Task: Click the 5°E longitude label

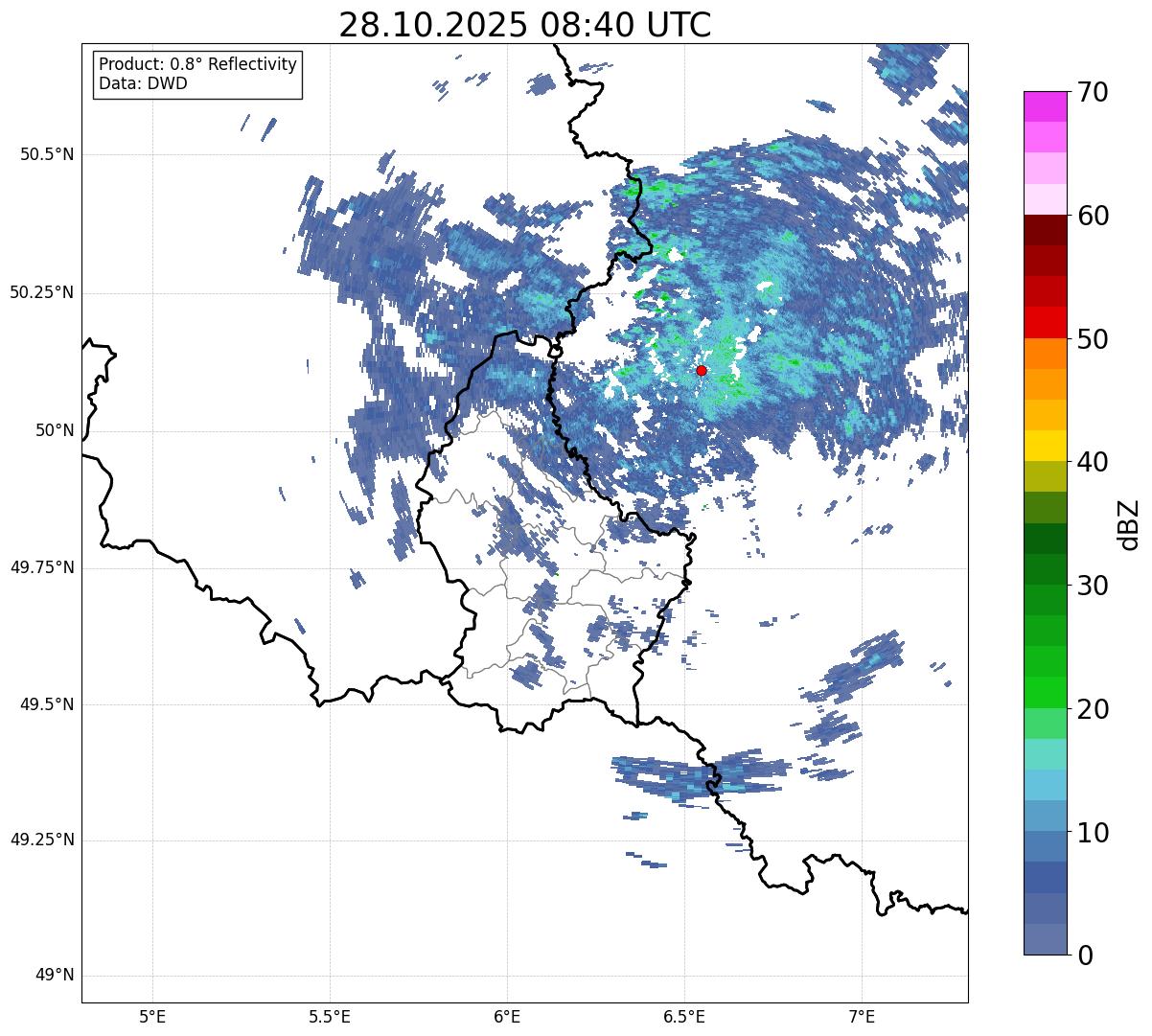Action: pos(152,1017)
